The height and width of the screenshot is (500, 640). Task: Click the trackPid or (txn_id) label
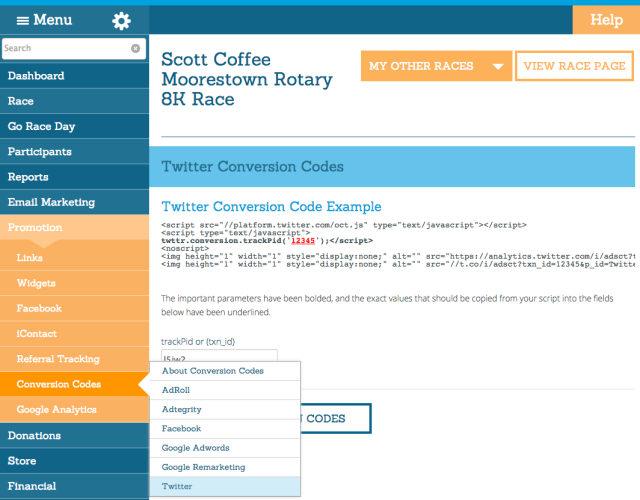point(198,342)
